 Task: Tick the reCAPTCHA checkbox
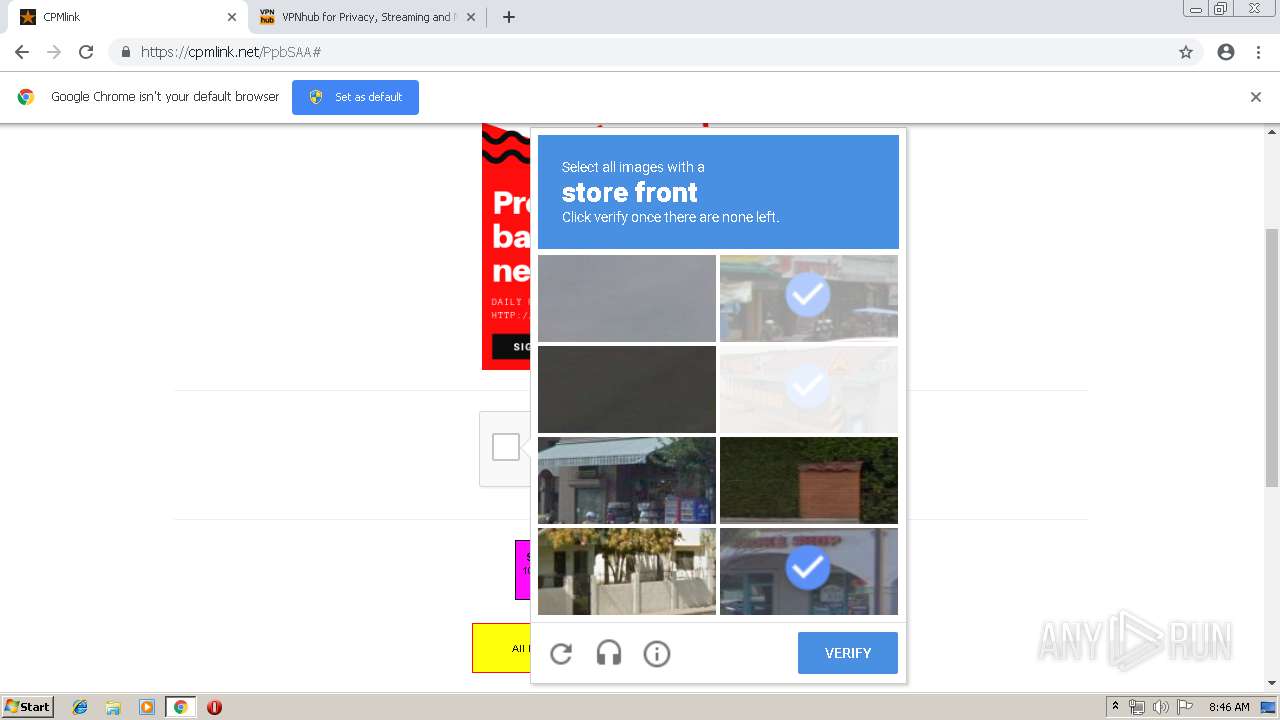click(506, 447)
